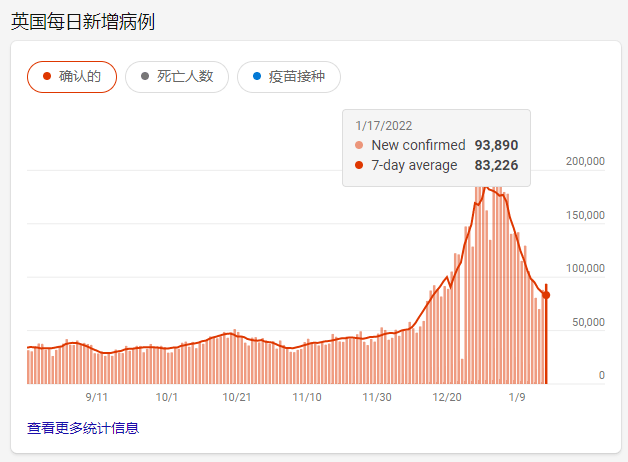
Task: Click the 150,000 y-axis value
Action: tap(585, 215)
